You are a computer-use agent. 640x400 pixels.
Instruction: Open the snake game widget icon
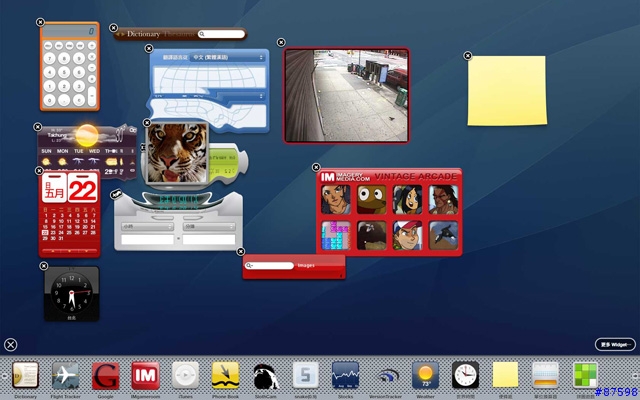point(306,375)
